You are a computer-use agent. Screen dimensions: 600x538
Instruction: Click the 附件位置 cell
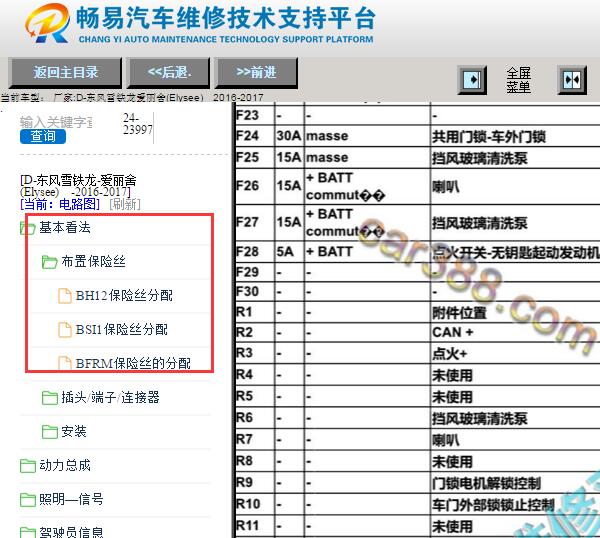(459, 313)
